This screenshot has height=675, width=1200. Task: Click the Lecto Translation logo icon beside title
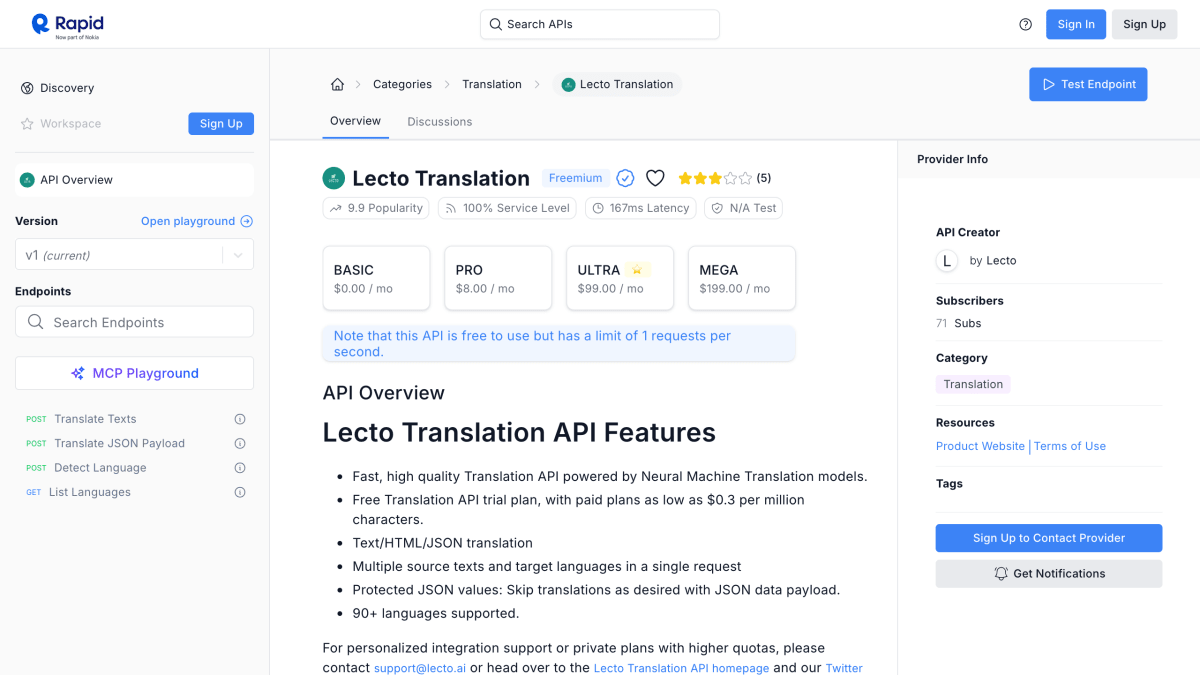(333, 178)
